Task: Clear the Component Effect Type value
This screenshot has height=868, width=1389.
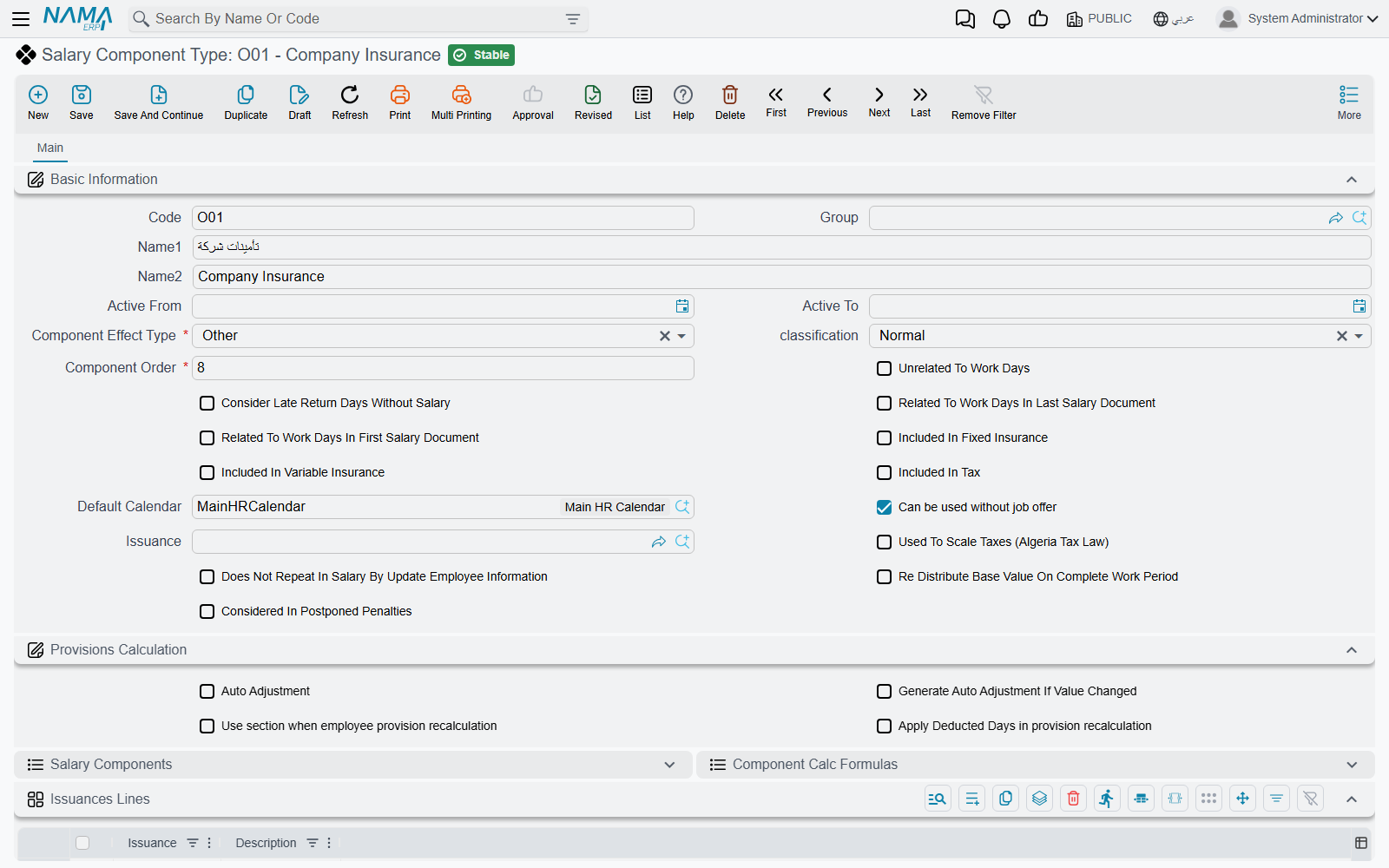Action: click(x=665, y=336)
